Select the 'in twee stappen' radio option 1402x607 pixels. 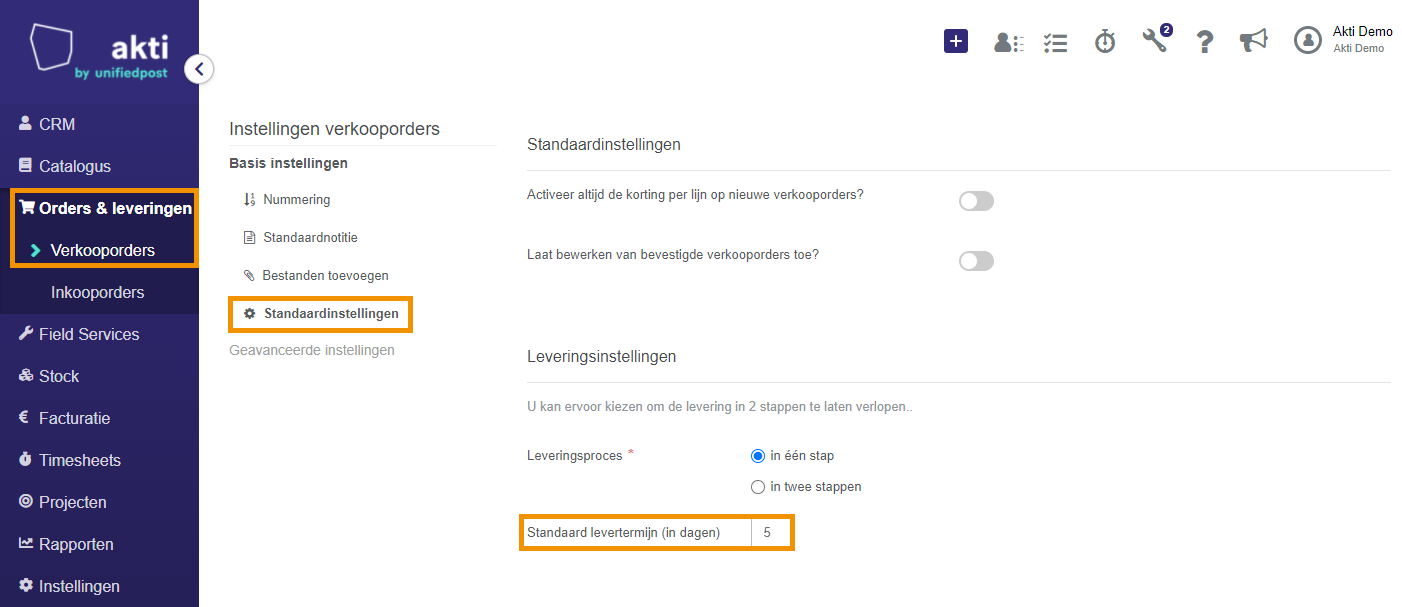tap(757, 487)
